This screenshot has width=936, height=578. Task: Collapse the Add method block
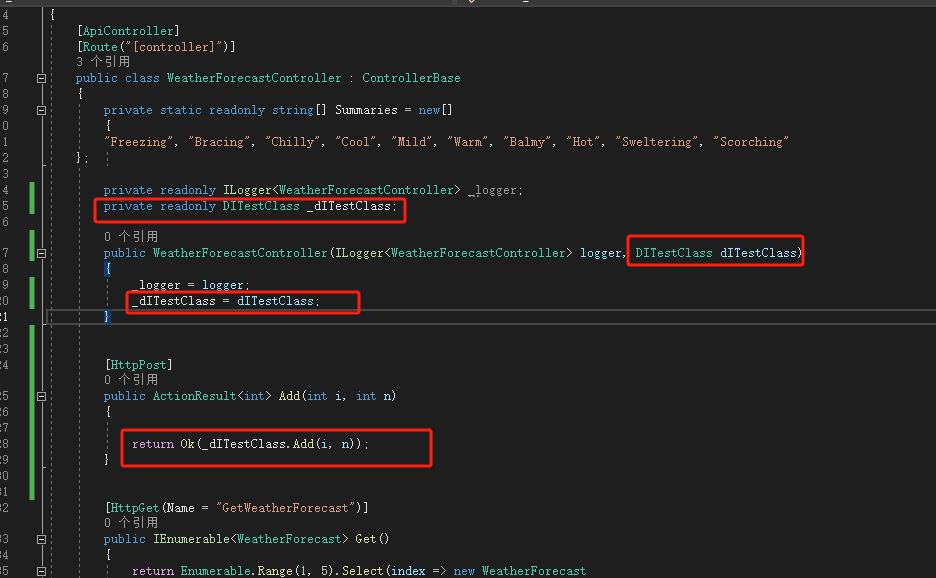pos(41,396)
